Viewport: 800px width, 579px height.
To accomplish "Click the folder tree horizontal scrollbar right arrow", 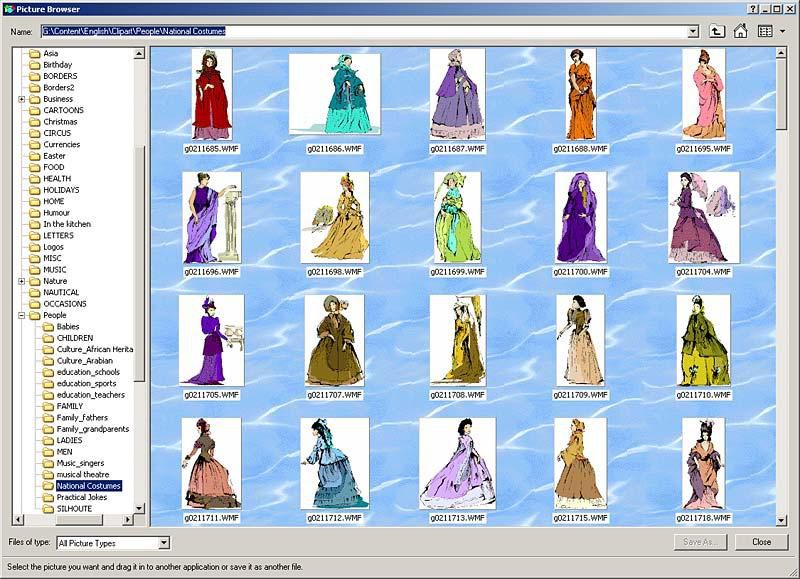I will [x=127, y=520].
